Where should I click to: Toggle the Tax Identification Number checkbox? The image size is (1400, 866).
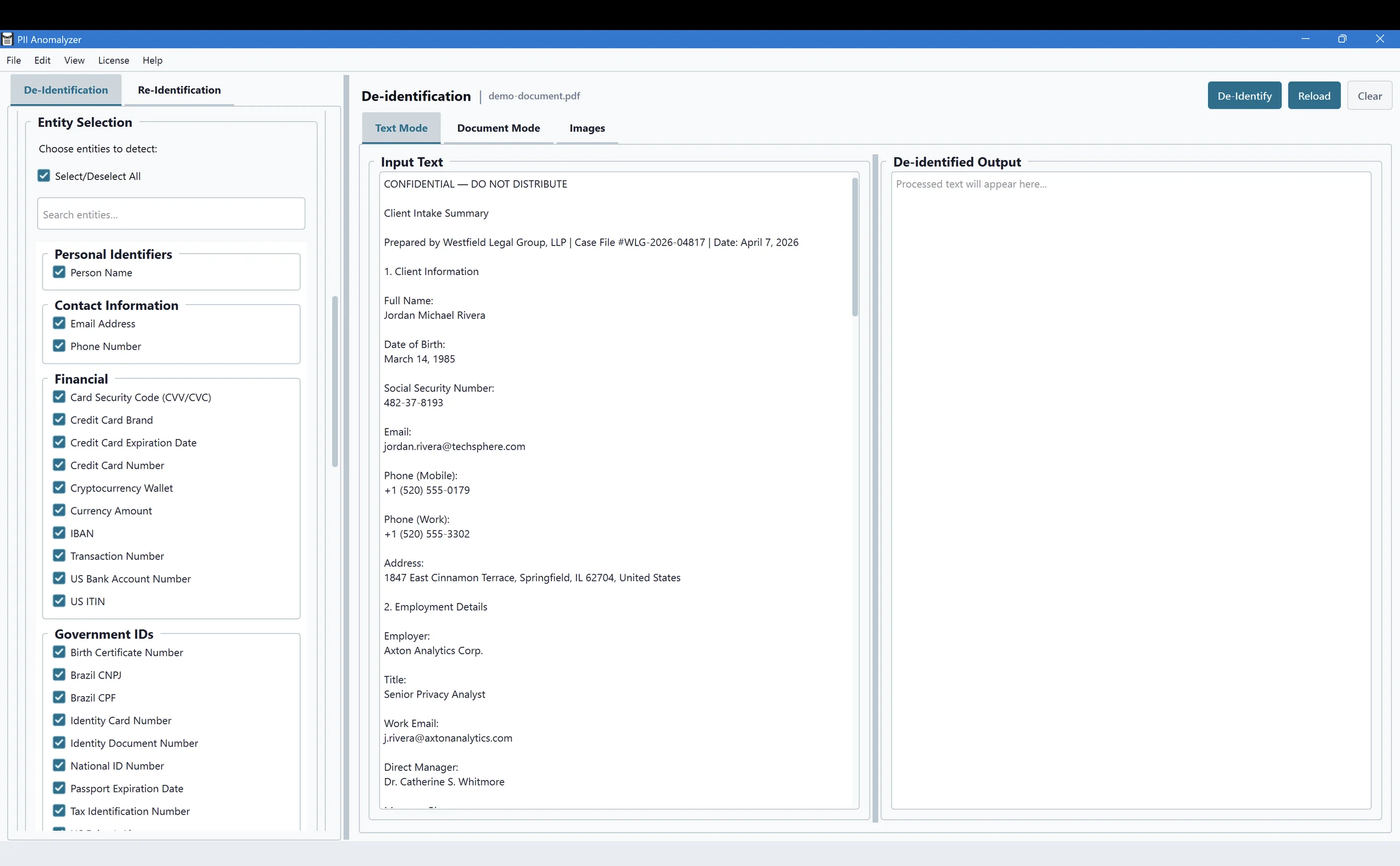(59, 810)
